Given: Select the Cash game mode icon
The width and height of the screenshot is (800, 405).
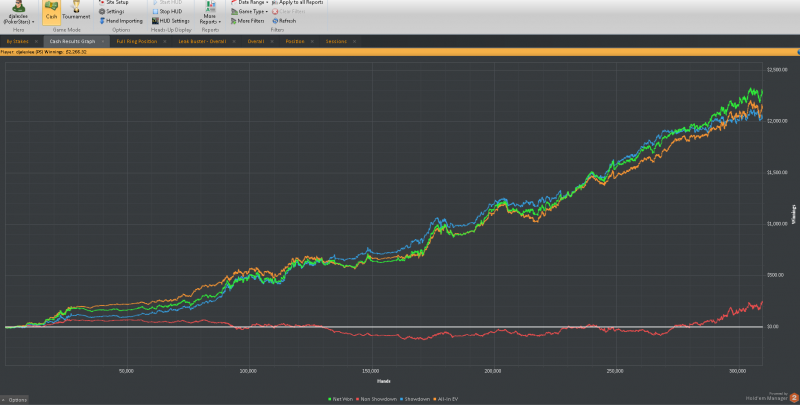Looking at the screenshot, I should (51, 12).
